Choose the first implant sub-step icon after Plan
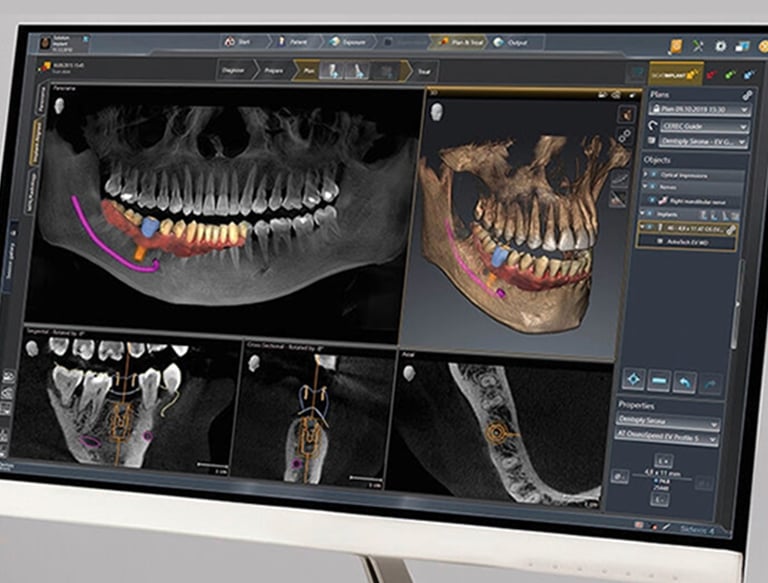768x583 pixels. tap(331, 71)
